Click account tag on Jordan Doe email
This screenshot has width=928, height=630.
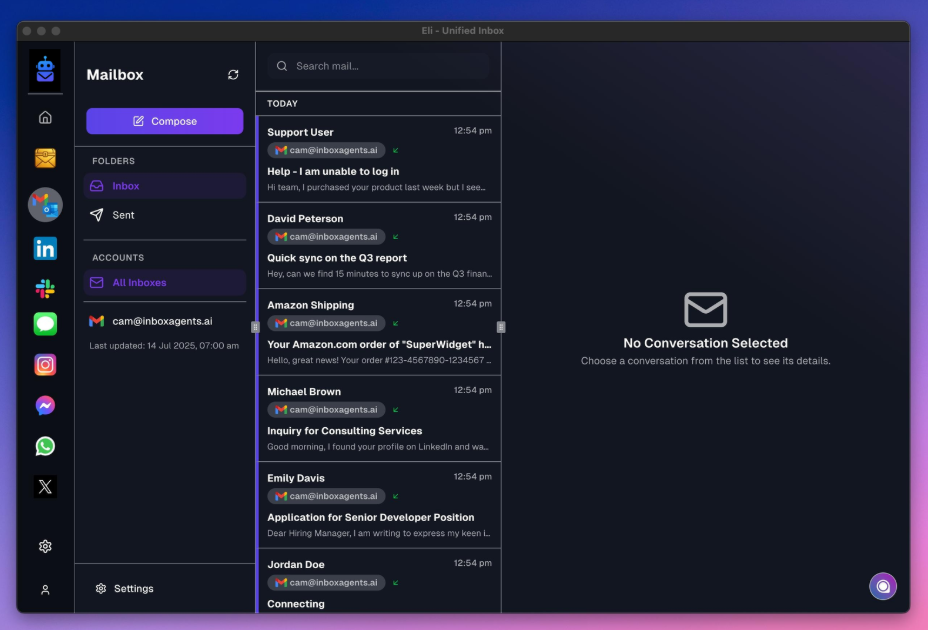[326, 583]
